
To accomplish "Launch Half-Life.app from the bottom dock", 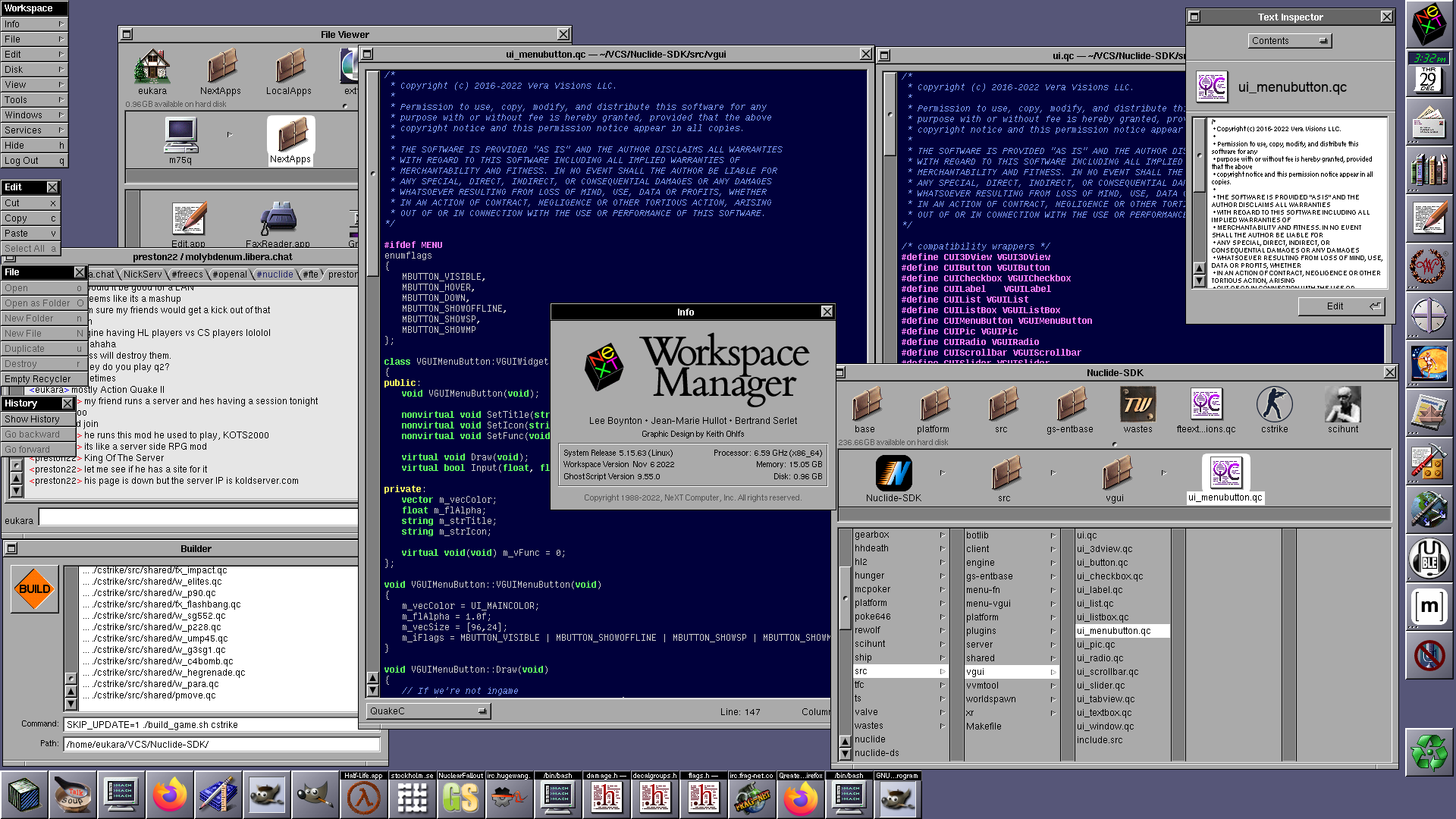I will click(x=364, y=798).
